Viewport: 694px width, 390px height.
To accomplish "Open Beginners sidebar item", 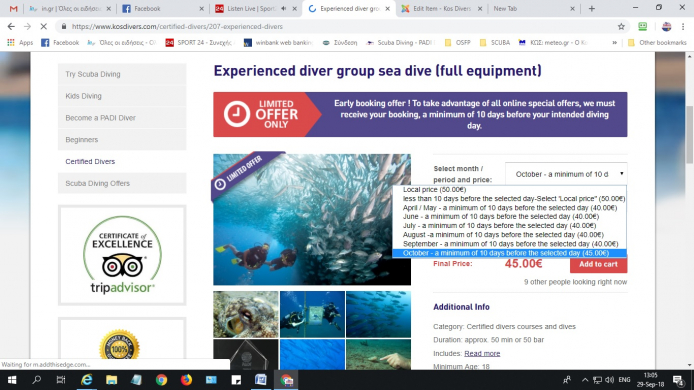I will (x=122, y=139).
